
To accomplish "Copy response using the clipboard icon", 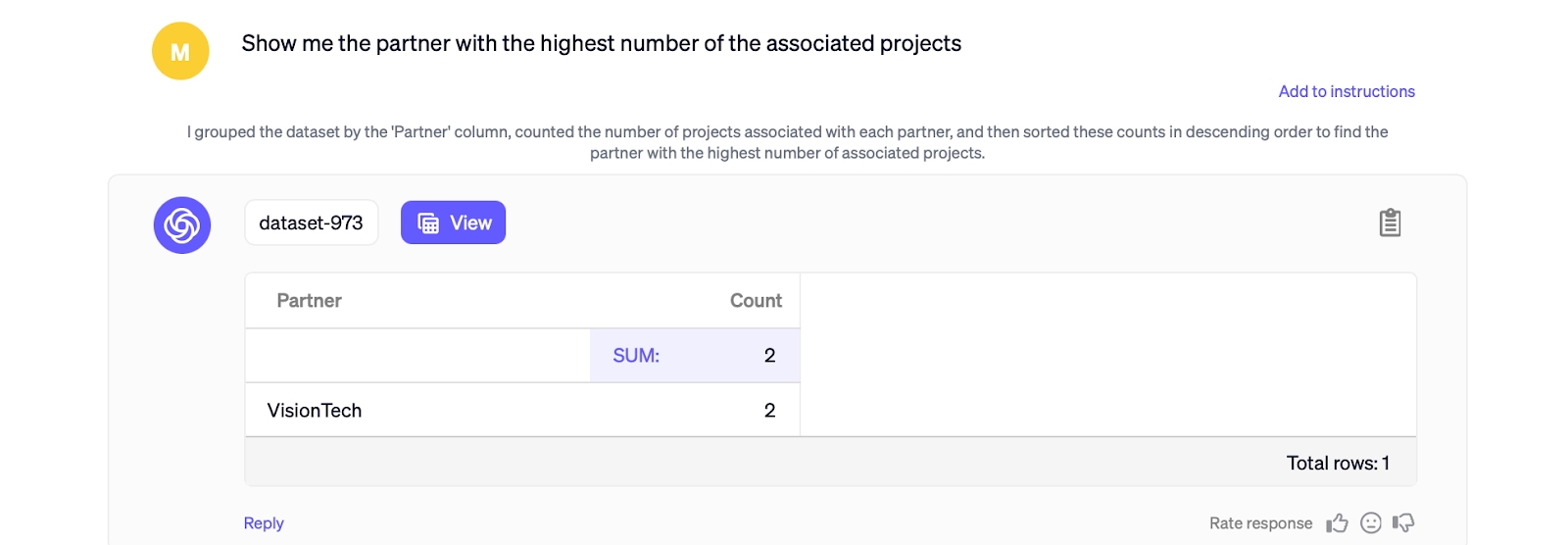I will 1390,223.
